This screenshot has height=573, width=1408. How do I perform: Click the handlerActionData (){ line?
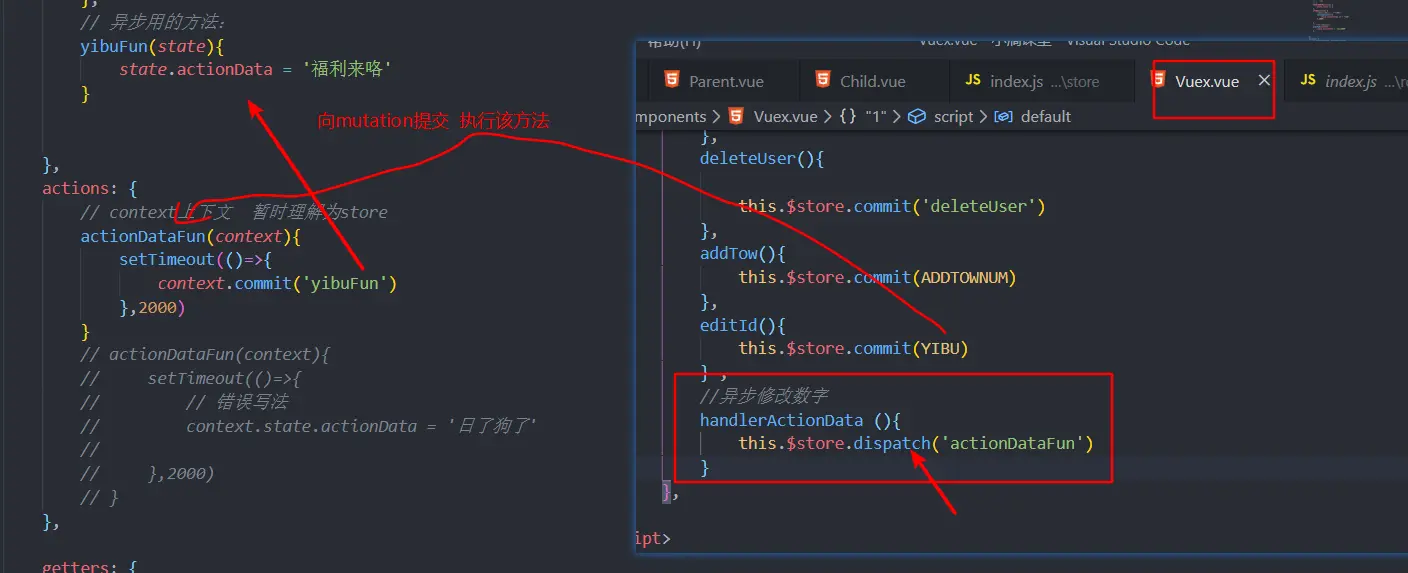pyautogui.click(x=801, y=420)
